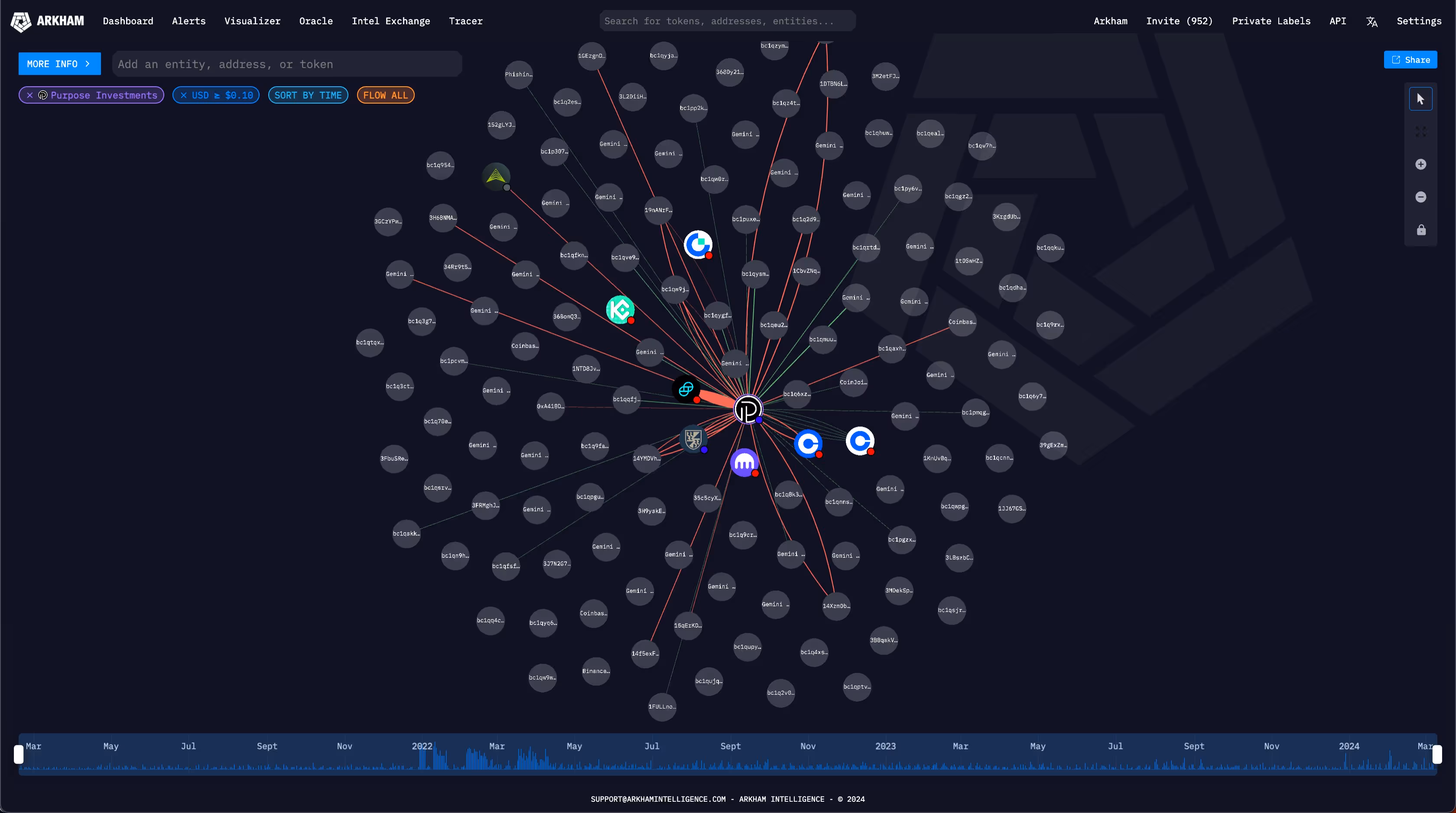Click the zoom in plus icon
The image size is (1456, 813).
click(x=1420, y=165)
